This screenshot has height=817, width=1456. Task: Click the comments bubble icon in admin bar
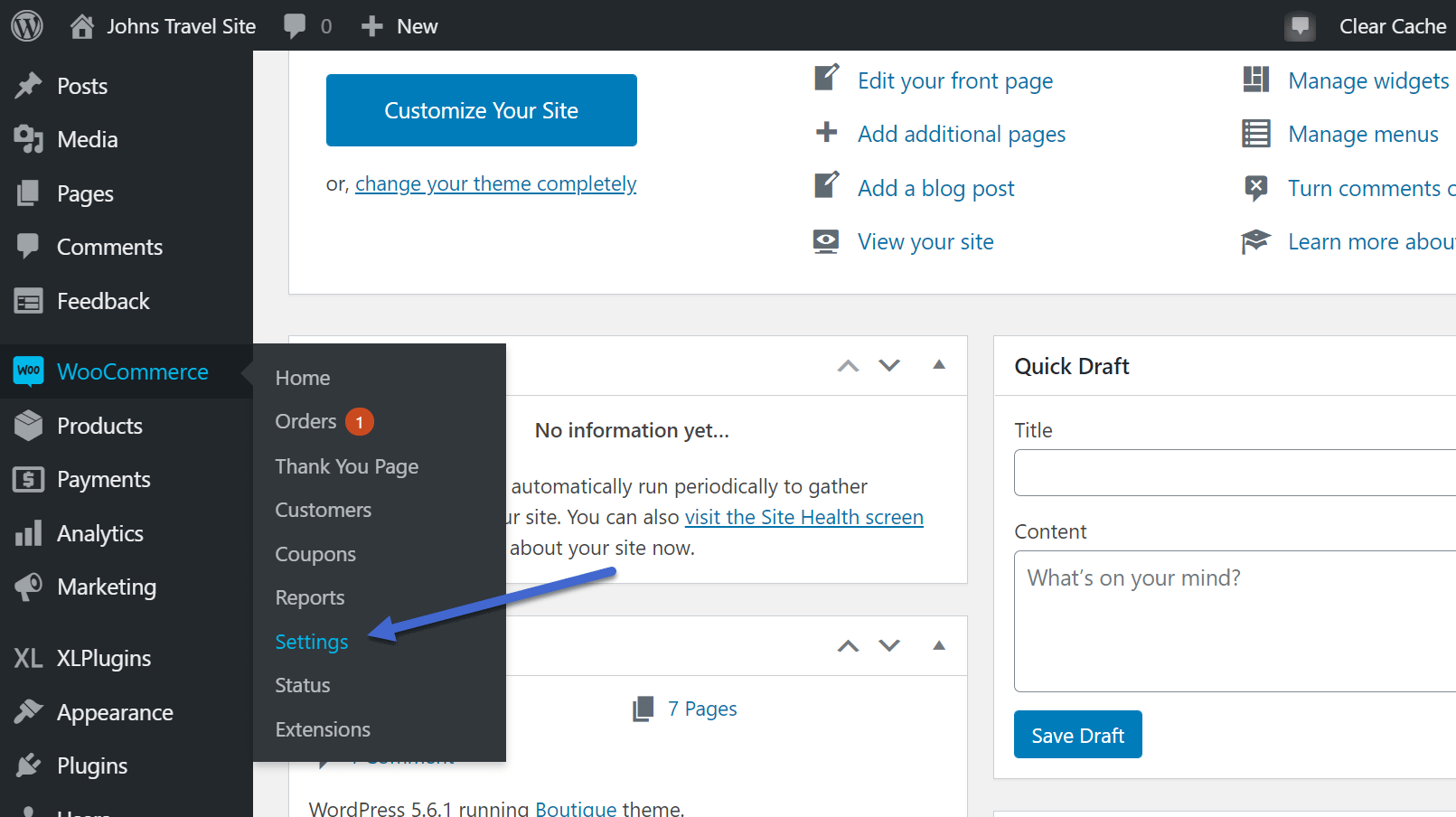coord(295,26)
